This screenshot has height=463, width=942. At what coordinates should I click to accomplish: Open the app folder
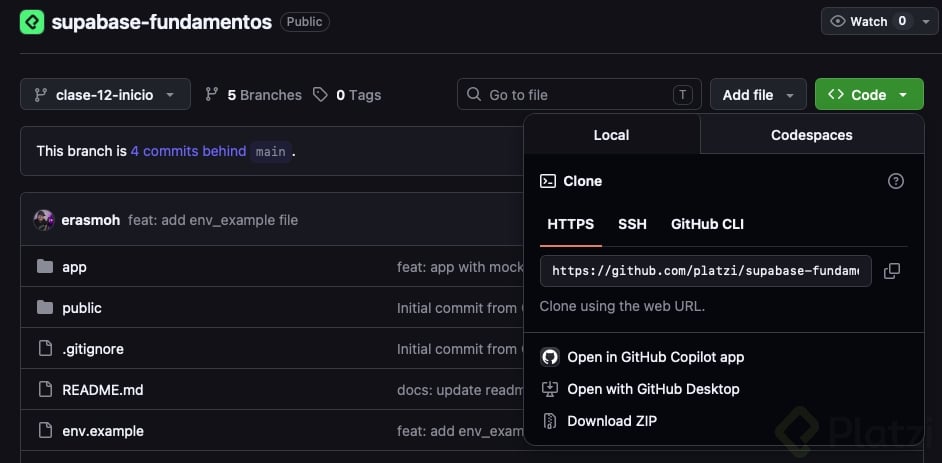(x=74, y=267)
